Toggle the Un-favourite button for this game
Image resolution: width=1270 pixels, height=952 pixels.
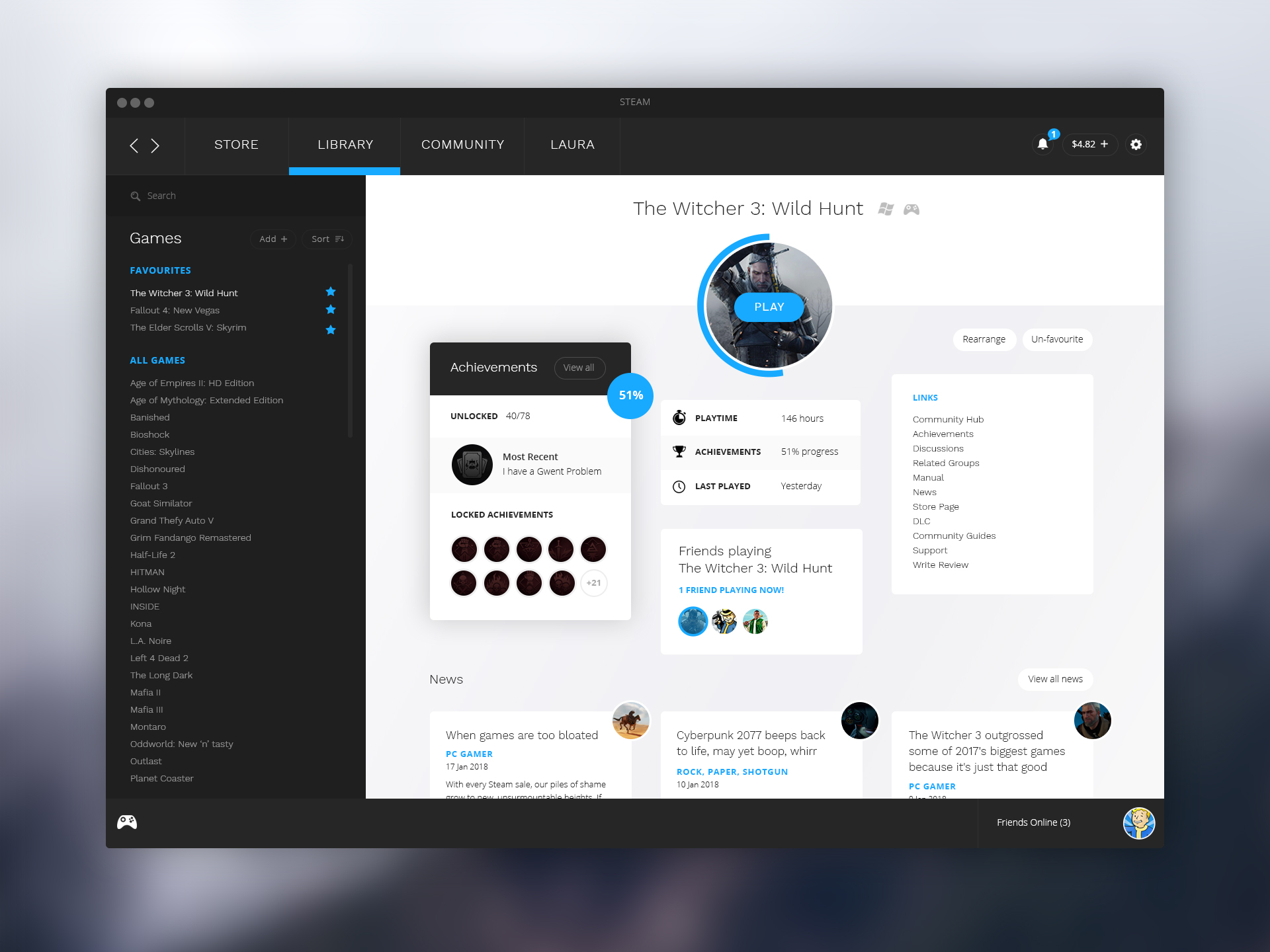[1057, 339]
